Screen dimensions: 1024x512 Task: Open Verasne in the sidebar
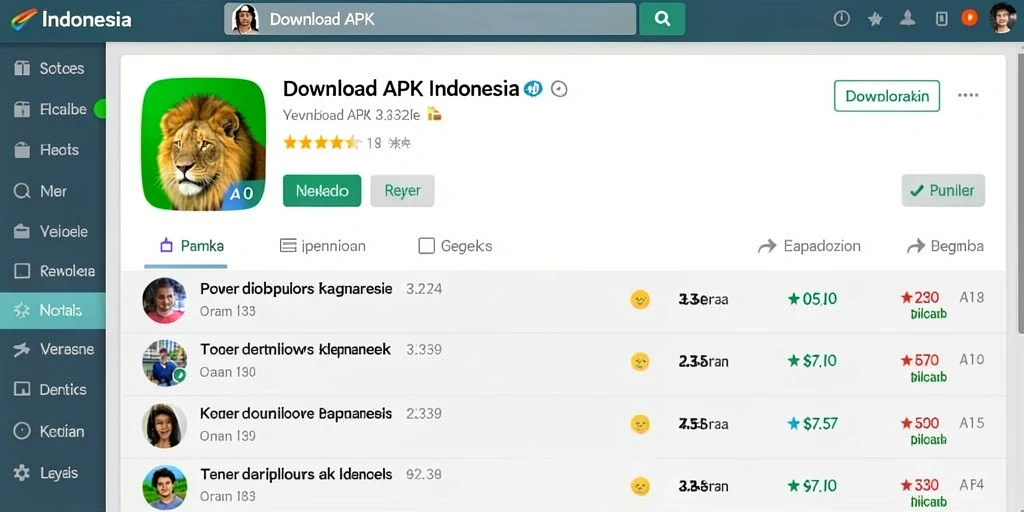[x=52, y=349]
